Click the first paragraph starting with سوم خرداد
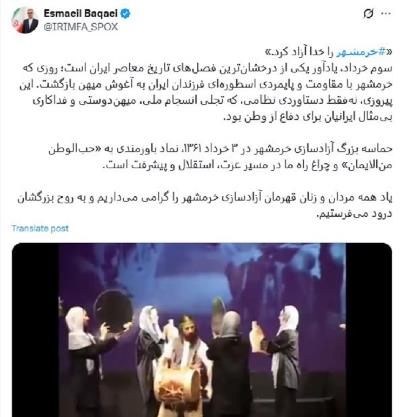 pyautogui.click(x=205, y=93)
